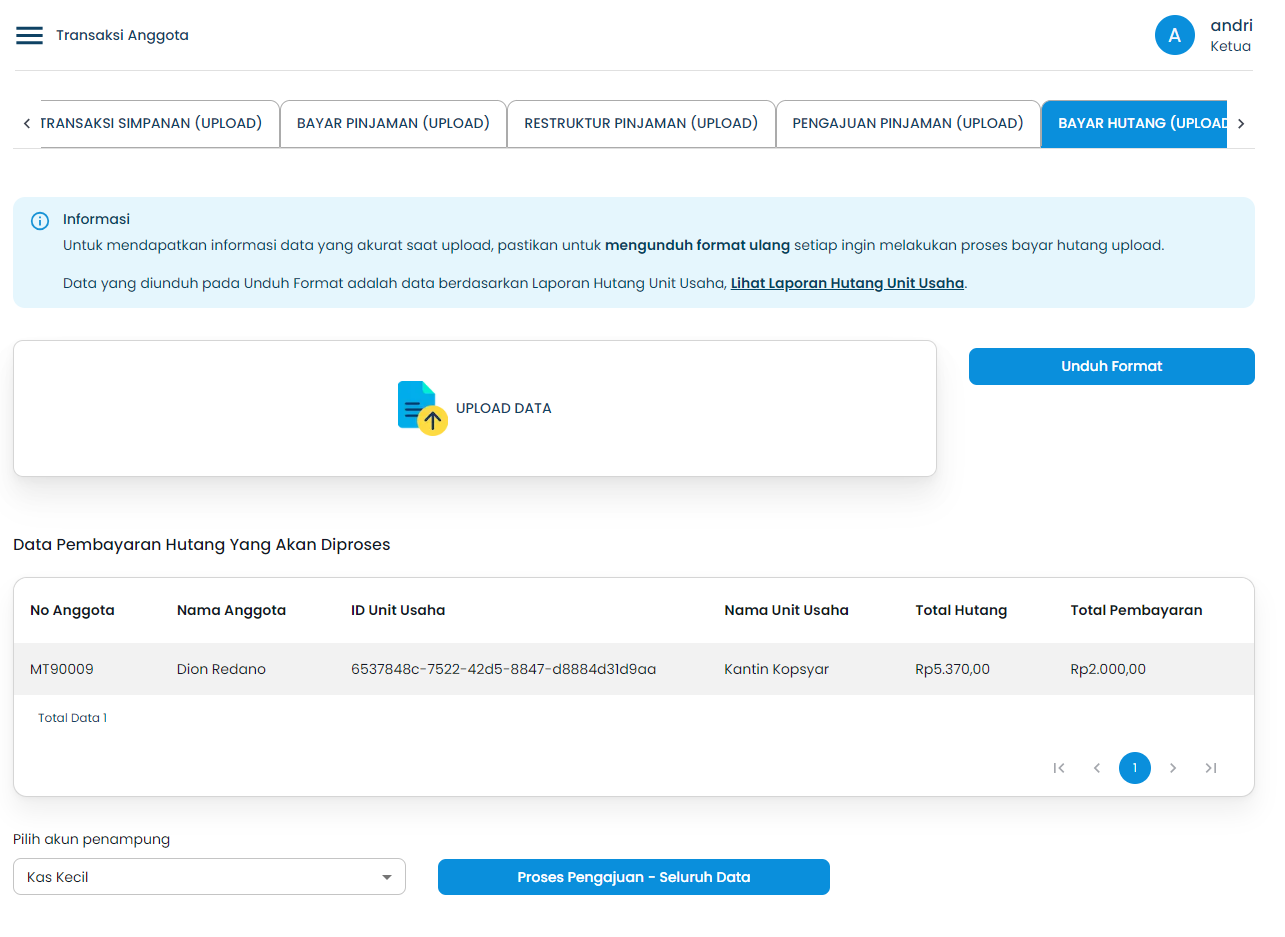Open the Kas Kecil account dropdown

click(x=200, y=877)
